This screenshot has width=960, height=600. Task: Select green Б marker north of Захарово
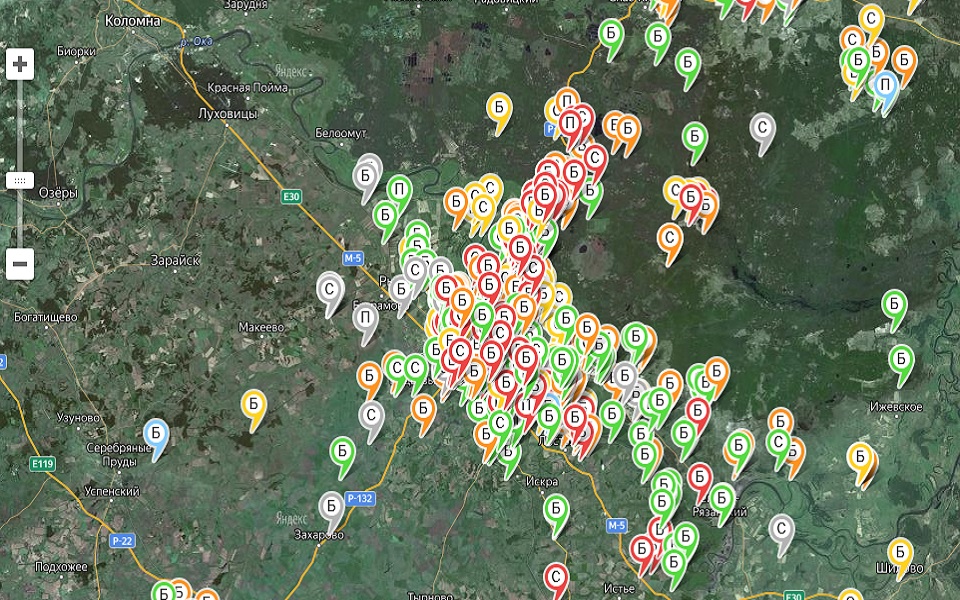[x=342, y=453]
